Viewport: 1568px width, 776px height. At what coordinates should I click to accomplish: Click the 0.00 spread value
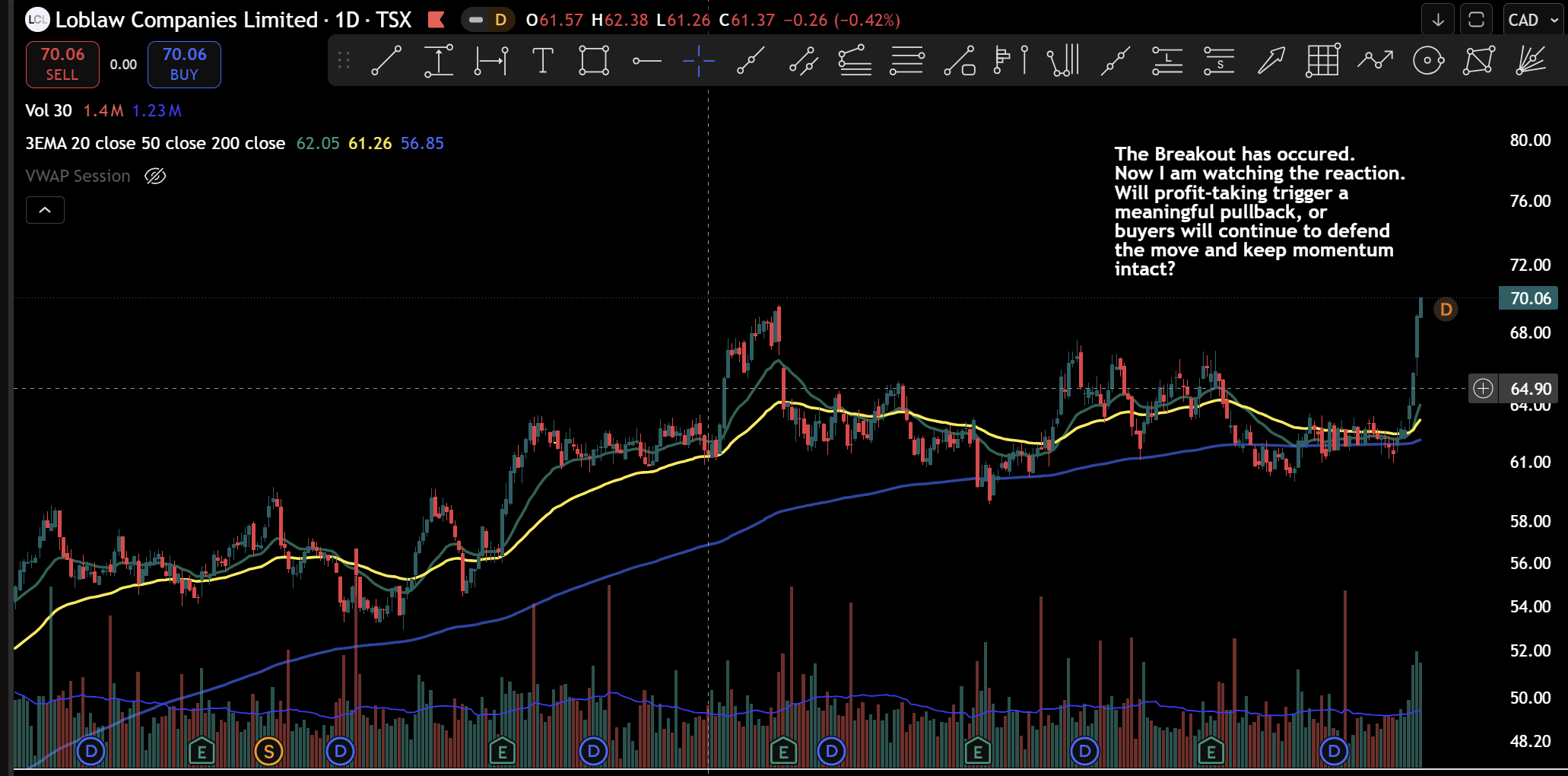click(x=123, y=65)
